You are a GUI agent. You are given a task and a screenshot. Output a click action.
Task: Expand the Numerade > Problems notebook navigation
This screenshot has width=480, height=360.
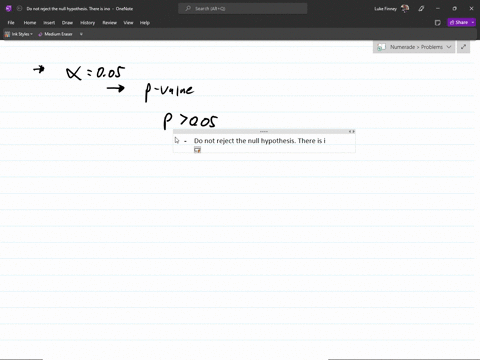tap(414, 47)
